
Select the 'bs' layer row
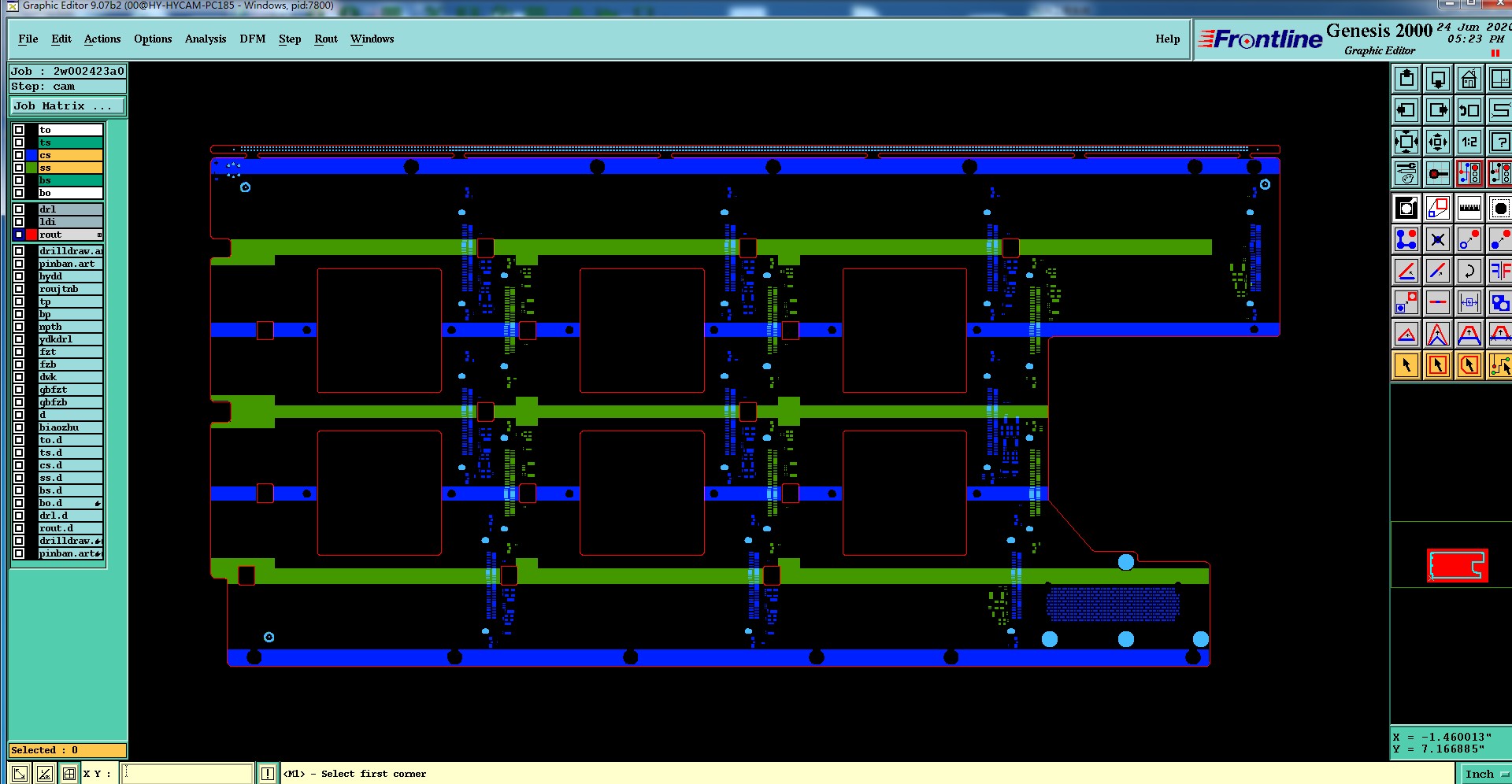pyautogui.click(x=70, y=180)
